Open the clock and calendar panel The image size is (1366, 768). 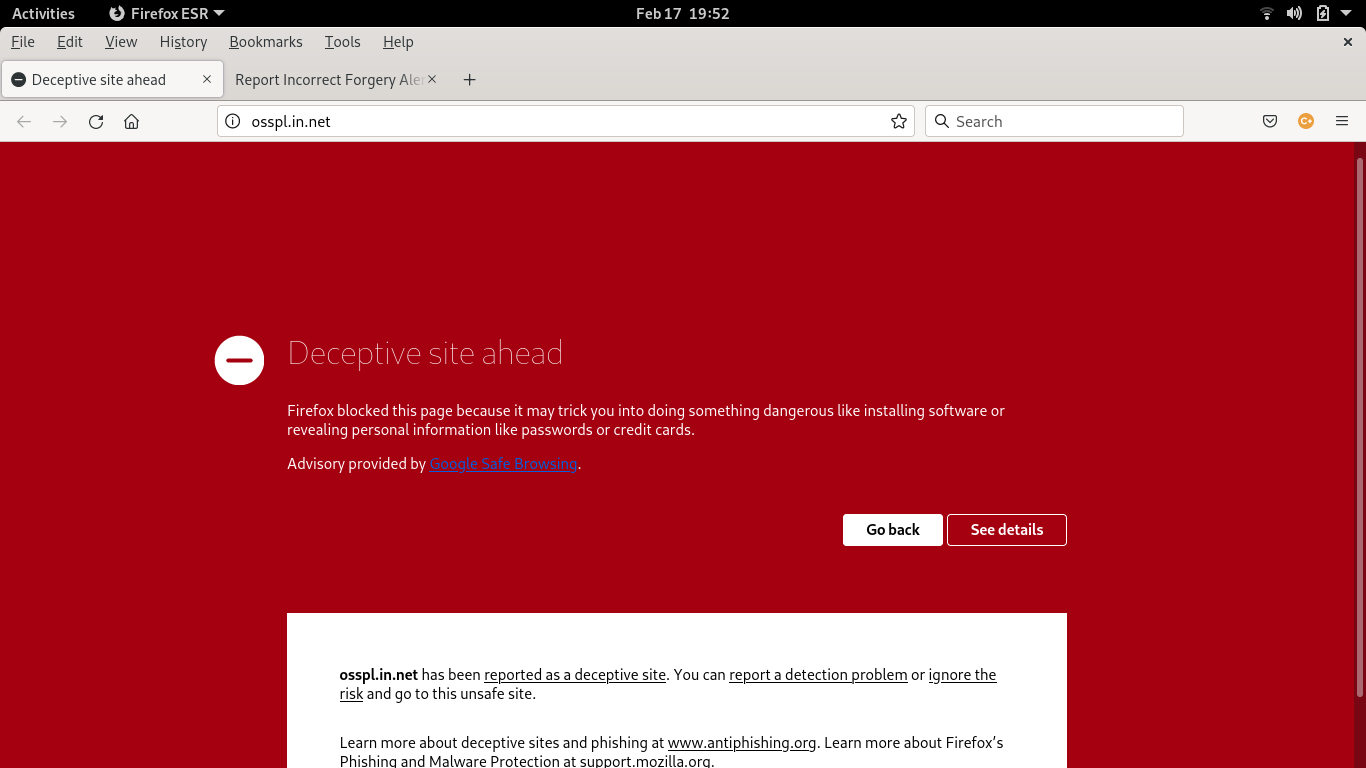(683, 13)
